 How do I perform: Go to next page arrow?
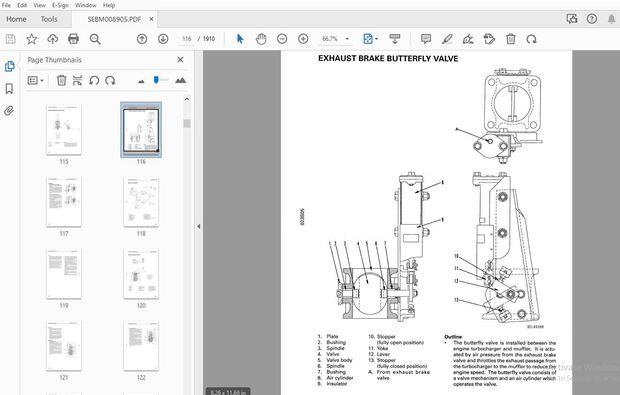pyautogui.click(x=163, y=39)
